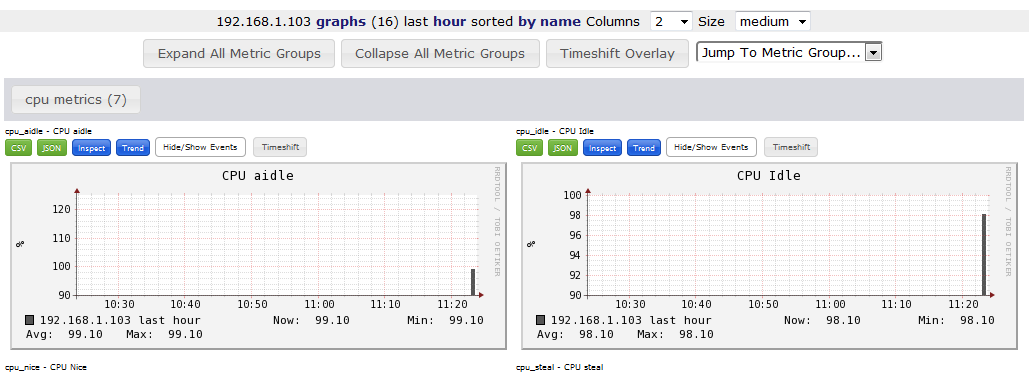
Task: Click 'Now: 99.10' value in aidle graph
Action: [311, 320]
